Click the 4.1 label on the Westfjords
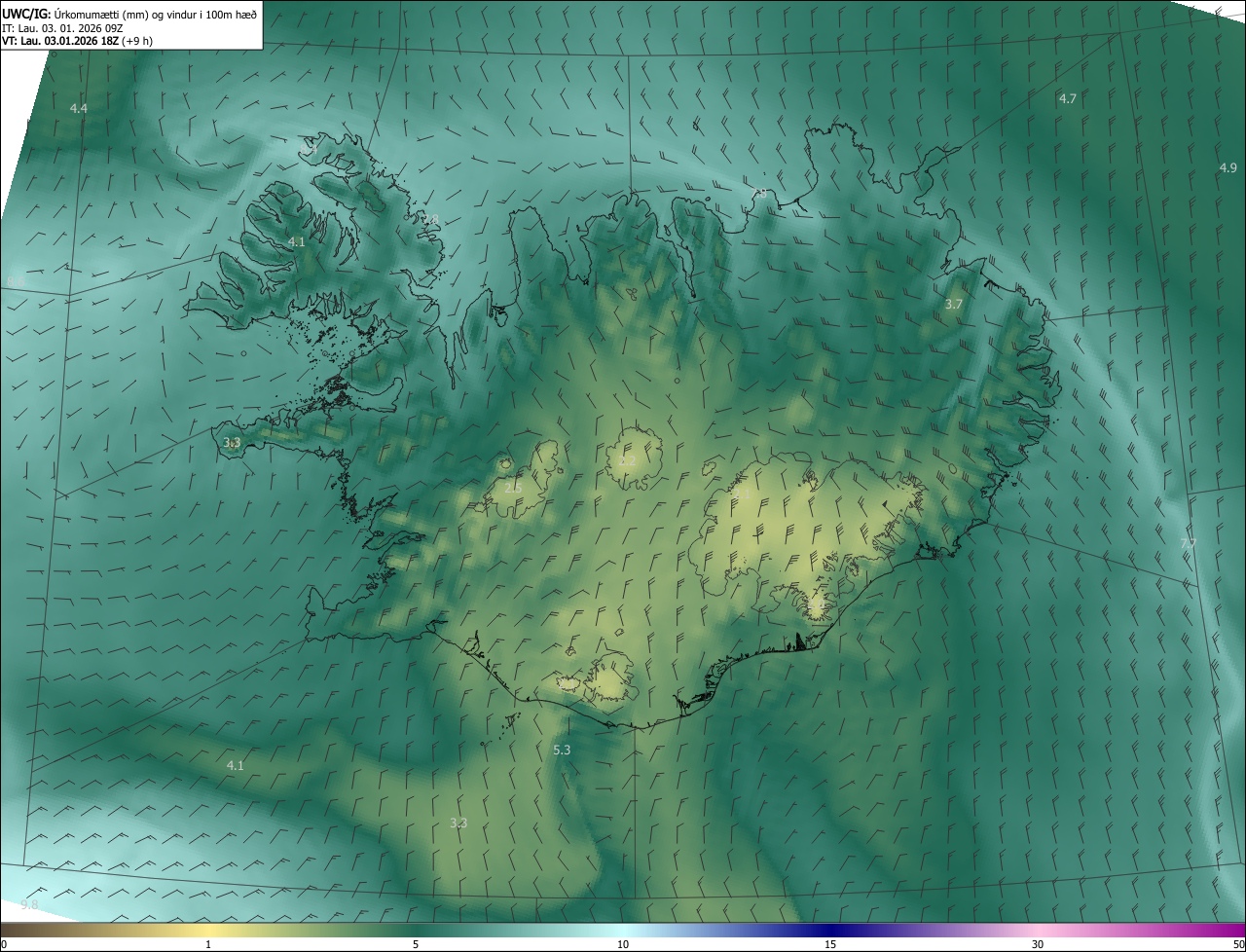The image size is (1246, 952). [297, 241]
